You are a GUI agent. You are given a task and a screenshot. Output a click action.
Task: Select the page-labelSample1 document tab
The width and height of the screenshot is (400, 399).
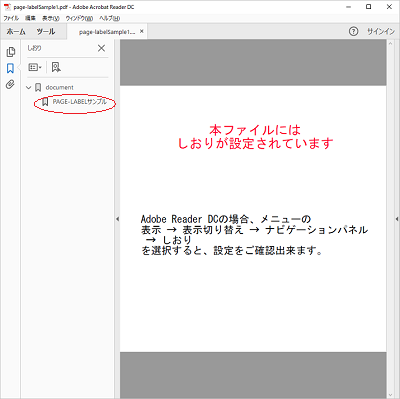(x=107, y=32)
